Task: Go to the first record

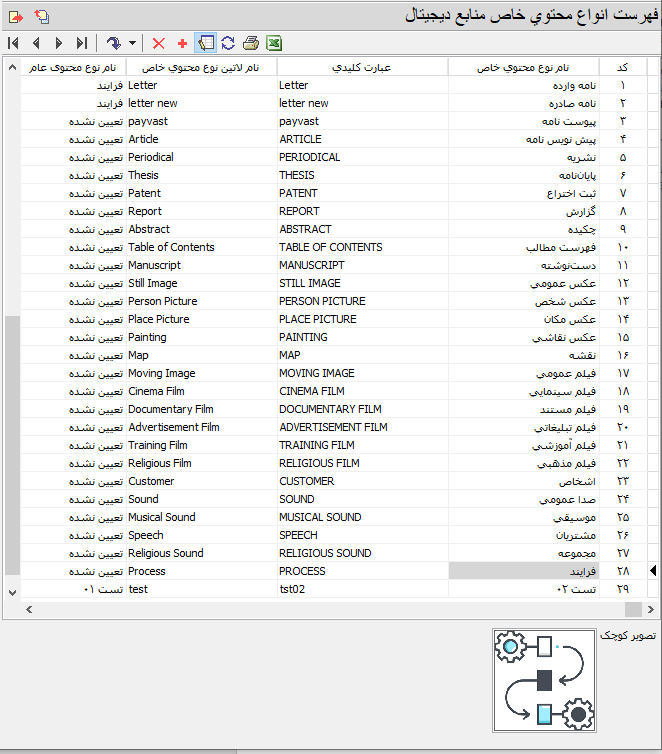Action: (x=13, y=43)
